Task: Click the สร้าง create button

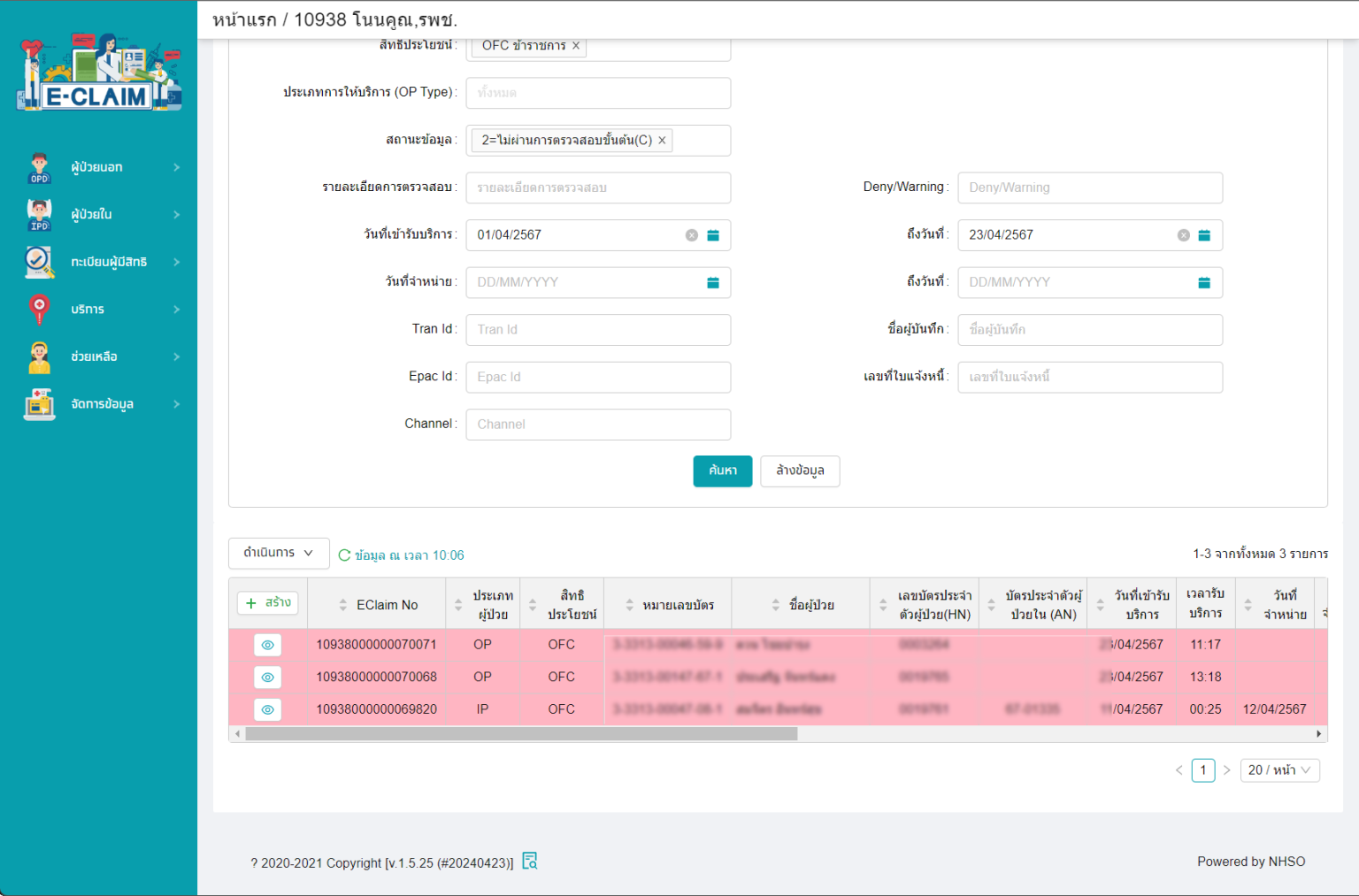Action: click(x=267, y=602)
